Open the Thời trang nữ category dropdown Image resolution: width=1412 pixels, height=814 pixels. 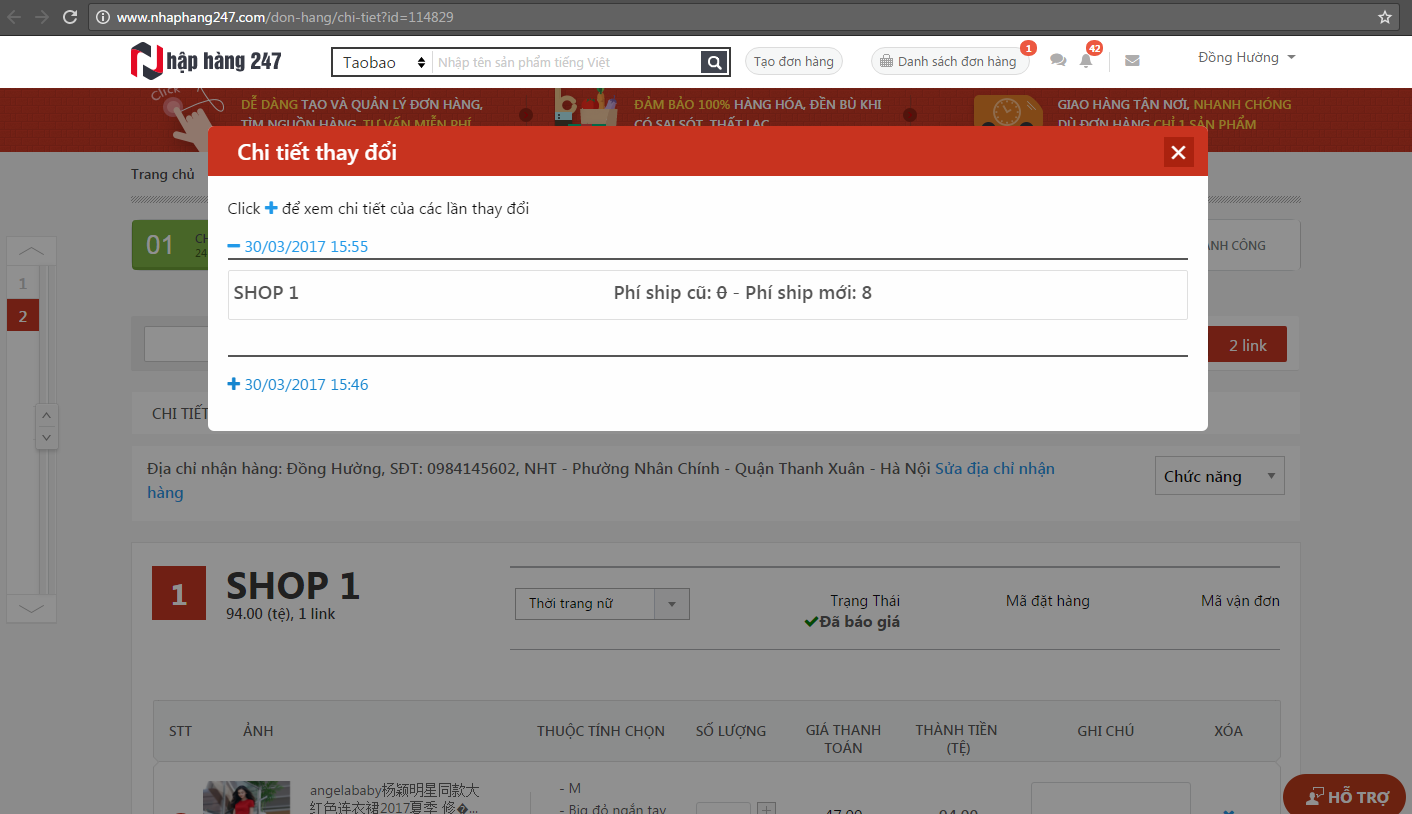(602, 604)
